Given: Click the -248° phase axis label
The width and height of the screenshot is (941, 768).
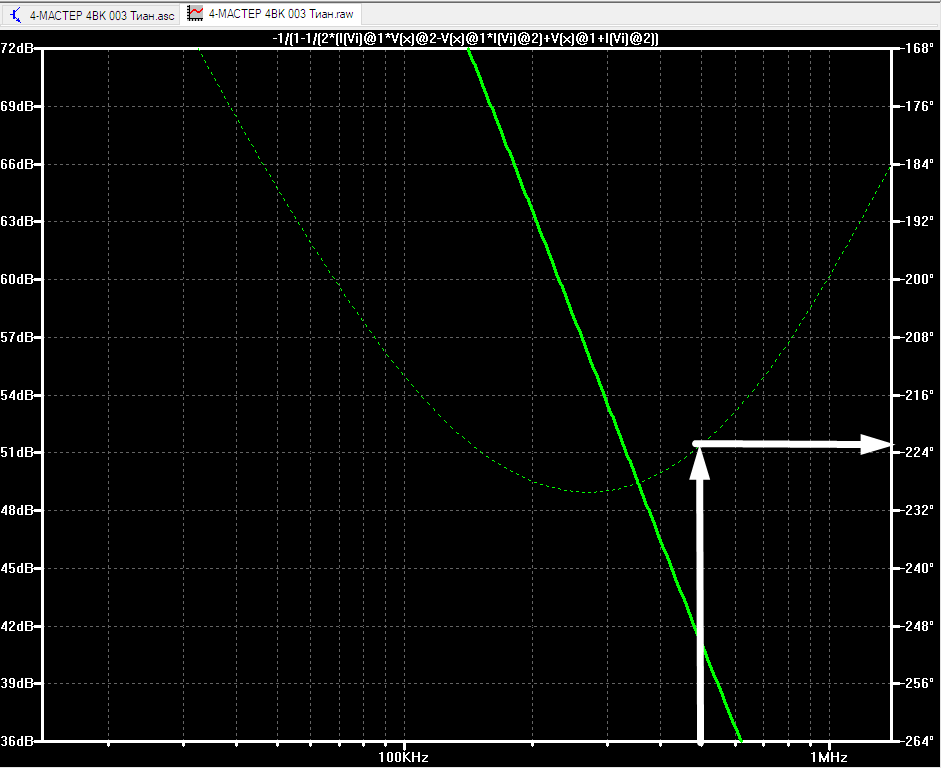Looking at the screenshot, I should pyautogui.click(x=918, y=626).
